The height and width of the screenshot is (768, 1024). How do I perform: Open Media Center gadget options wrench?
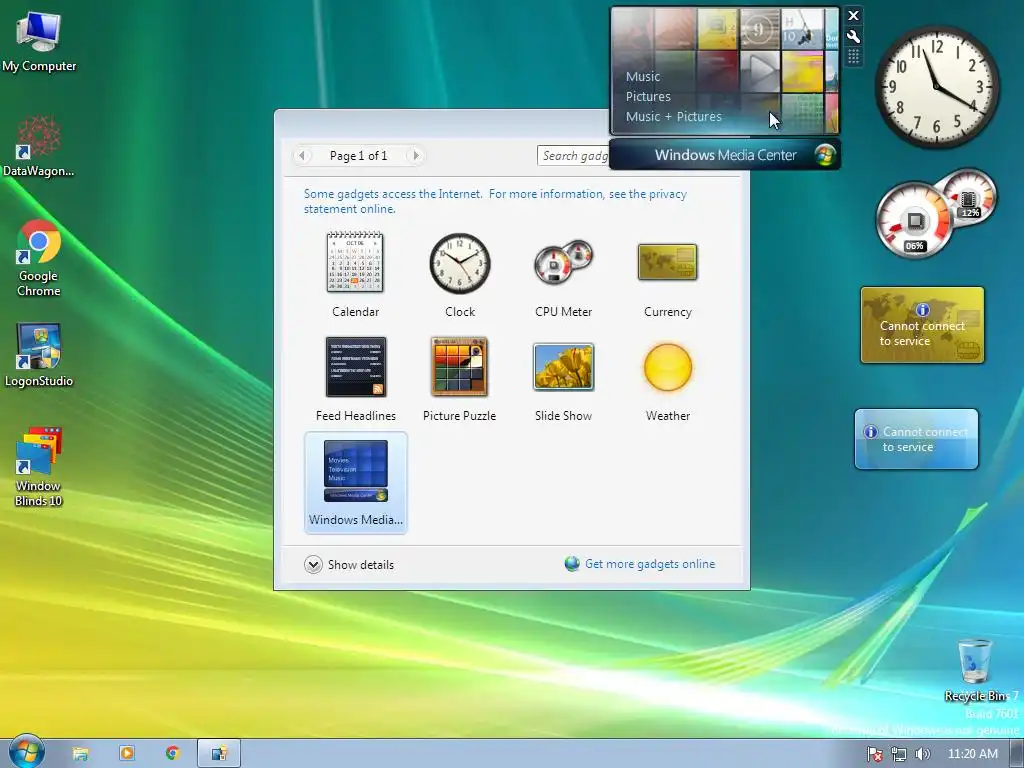[854, 37]
